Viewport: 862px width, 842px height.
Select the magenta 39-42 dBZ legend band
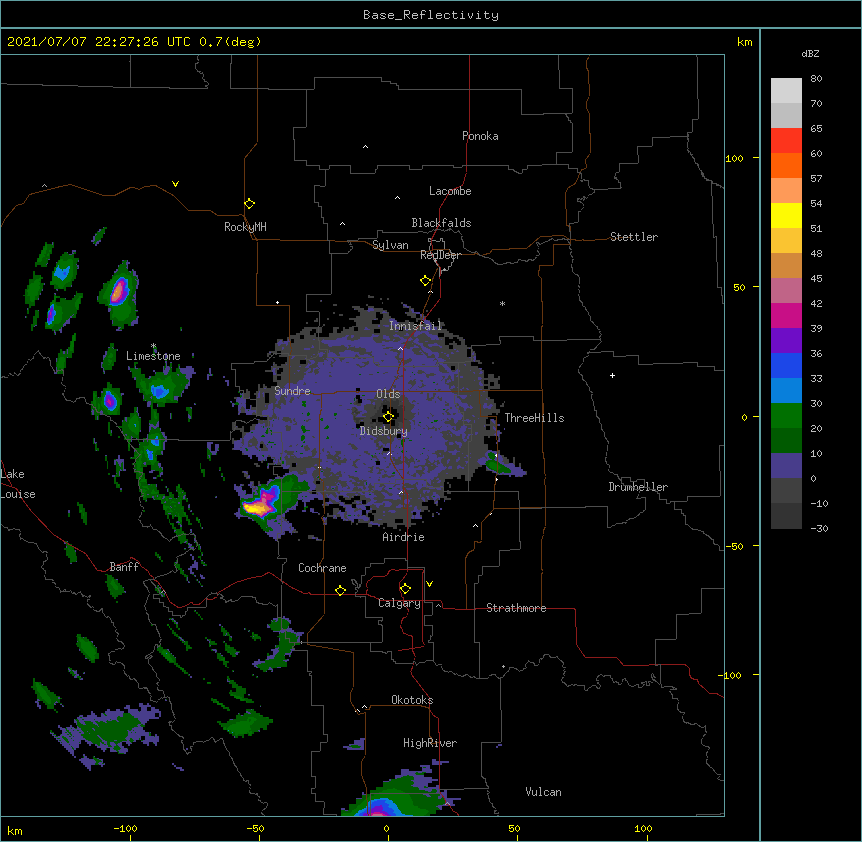tap(786, 315)
